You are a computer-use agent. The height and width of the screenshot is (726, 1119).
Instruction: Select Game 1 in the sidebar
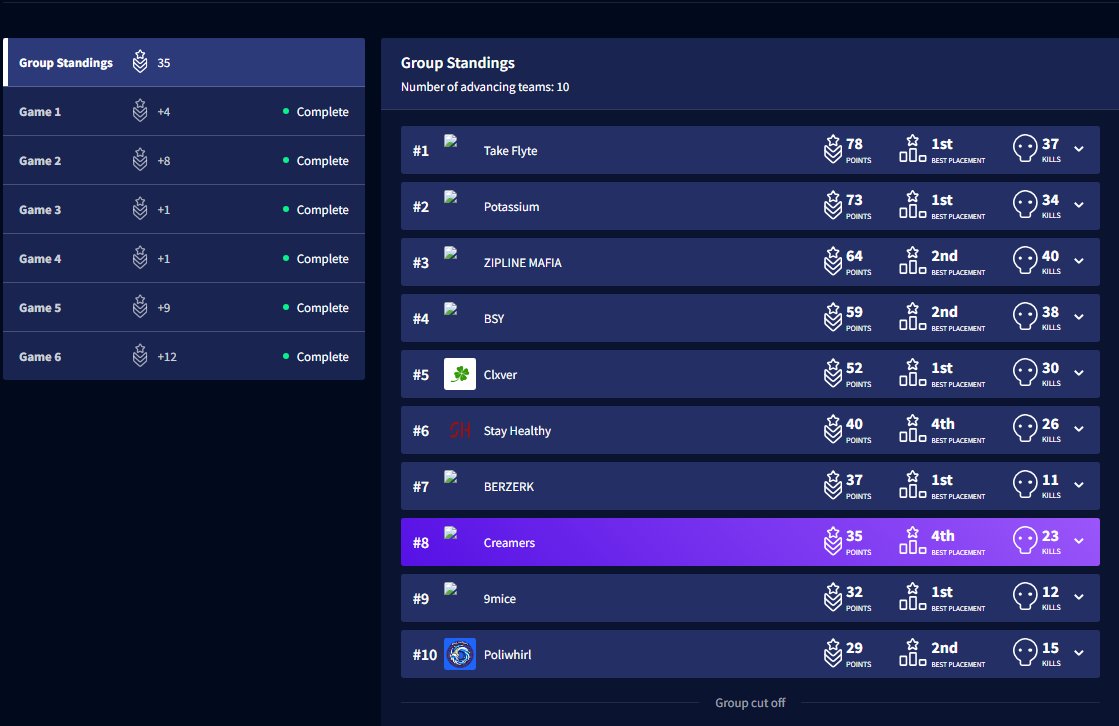184,111
